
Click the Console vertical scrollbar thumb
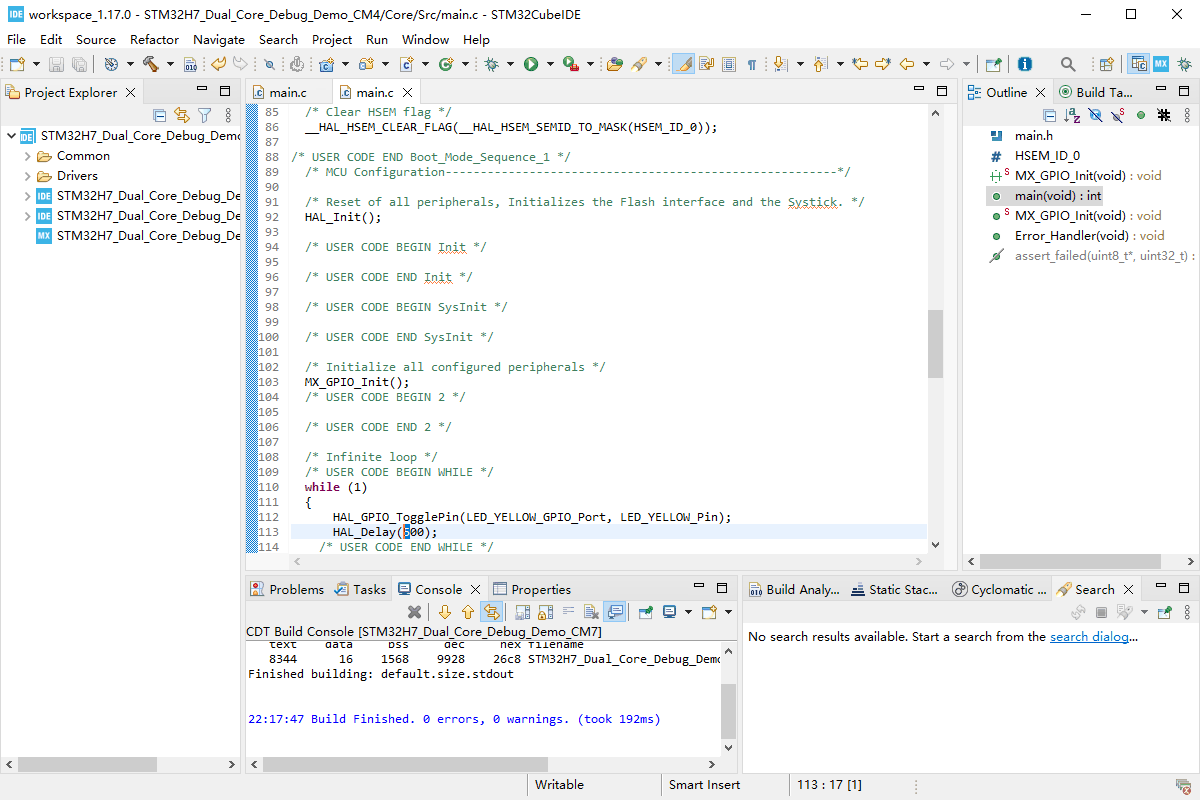(728, 712)
